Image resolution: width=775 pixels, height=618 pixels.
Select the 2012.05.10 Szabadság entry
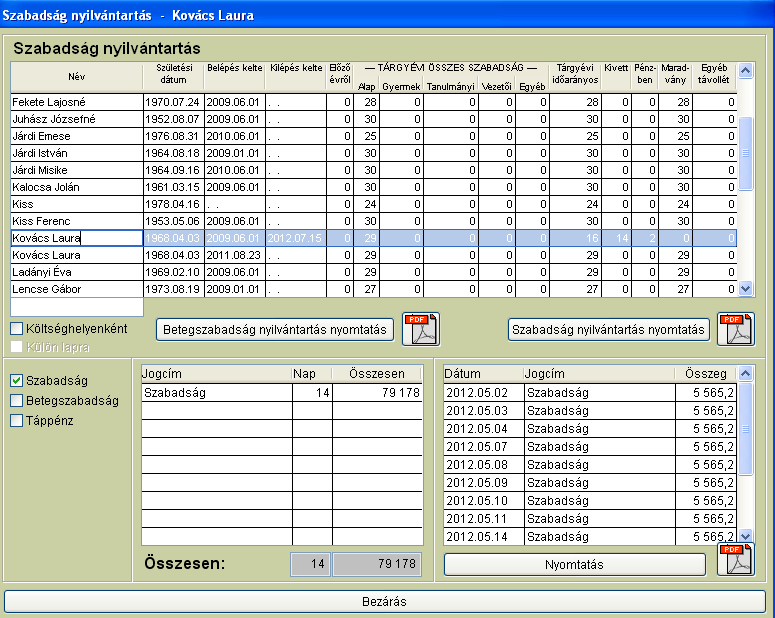coord(590,500)
